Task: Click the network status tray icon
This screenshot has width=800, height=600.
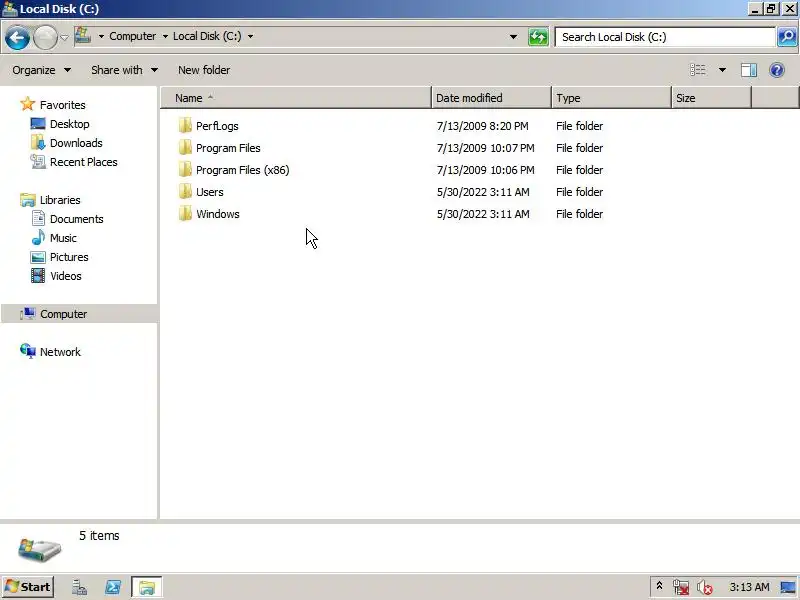Action: coord(681,588)
